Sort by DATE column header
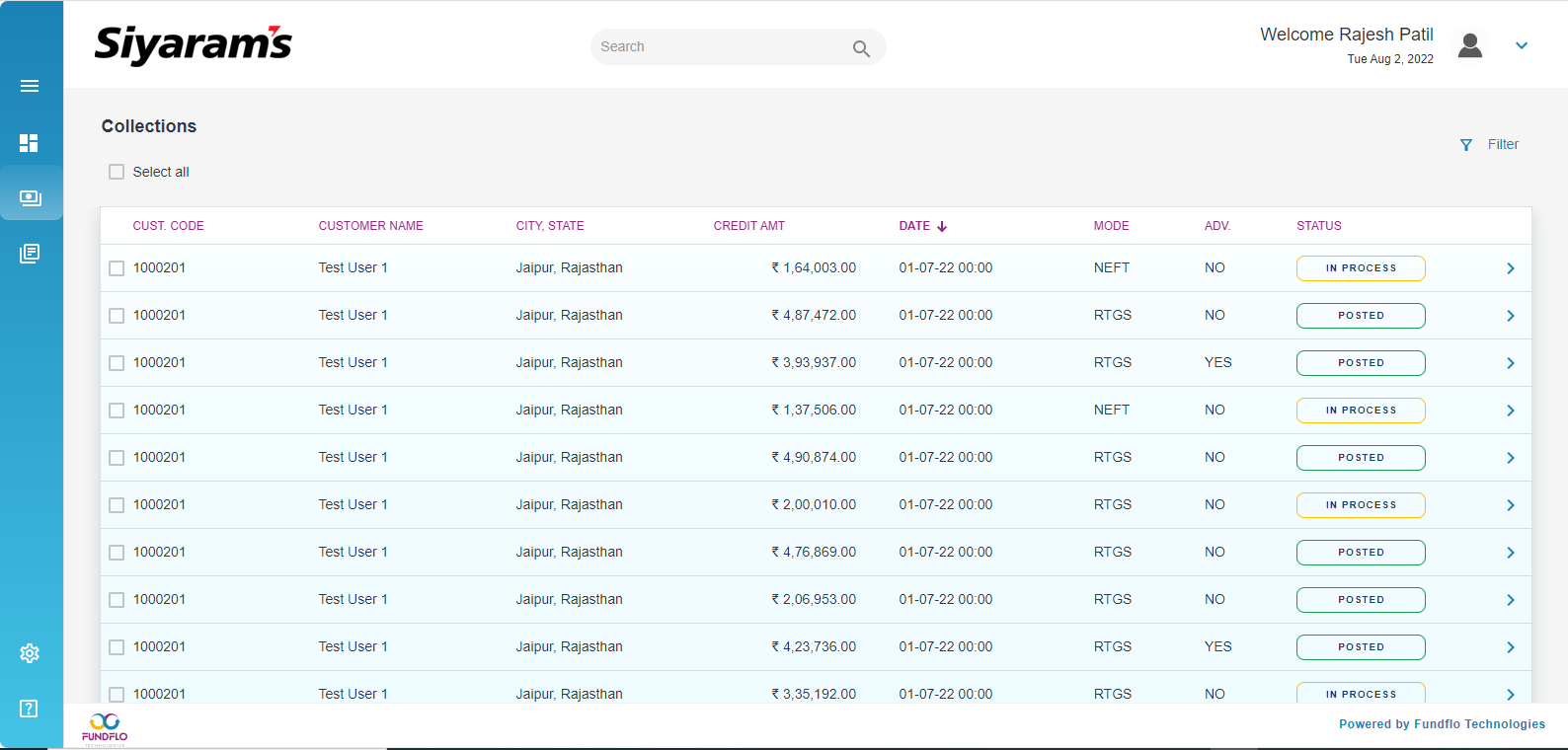Image resolution: width=1568 pixels, height=750 pixels. [914, 226]
